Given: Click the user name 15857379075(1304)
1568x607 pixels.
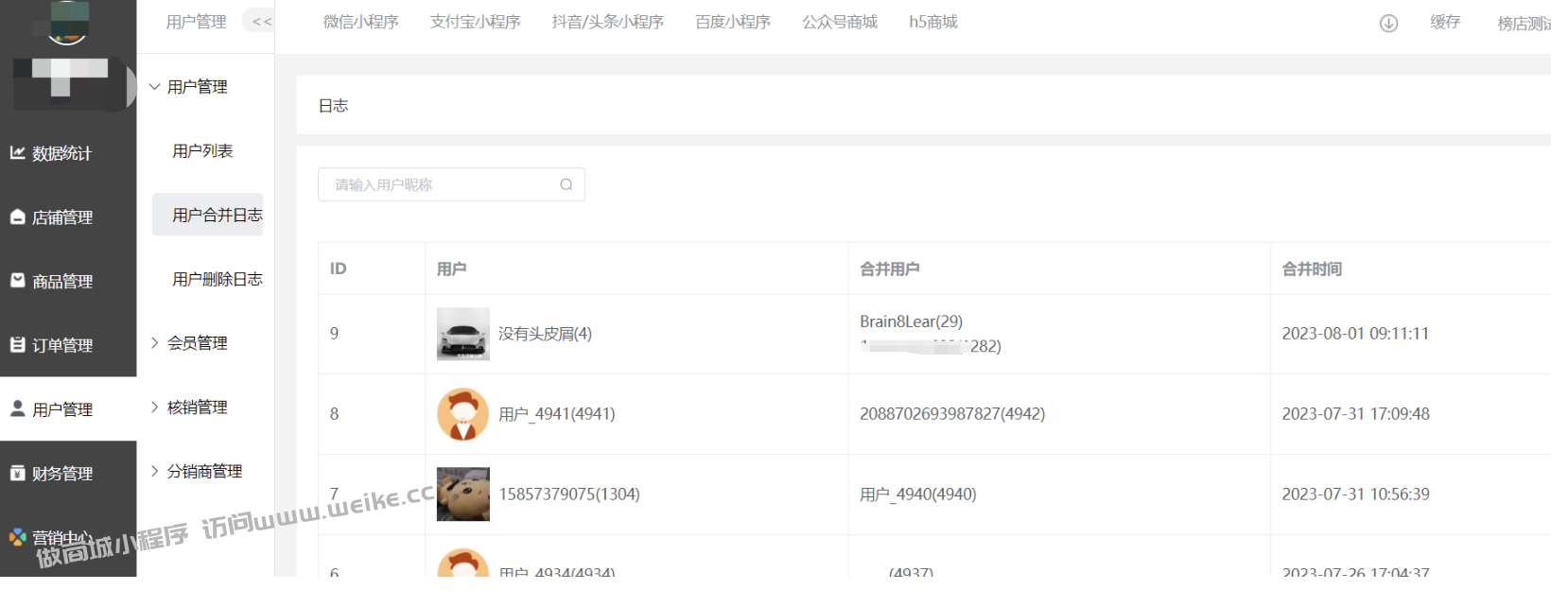Looking at the screenshot, I should (569, 494).
